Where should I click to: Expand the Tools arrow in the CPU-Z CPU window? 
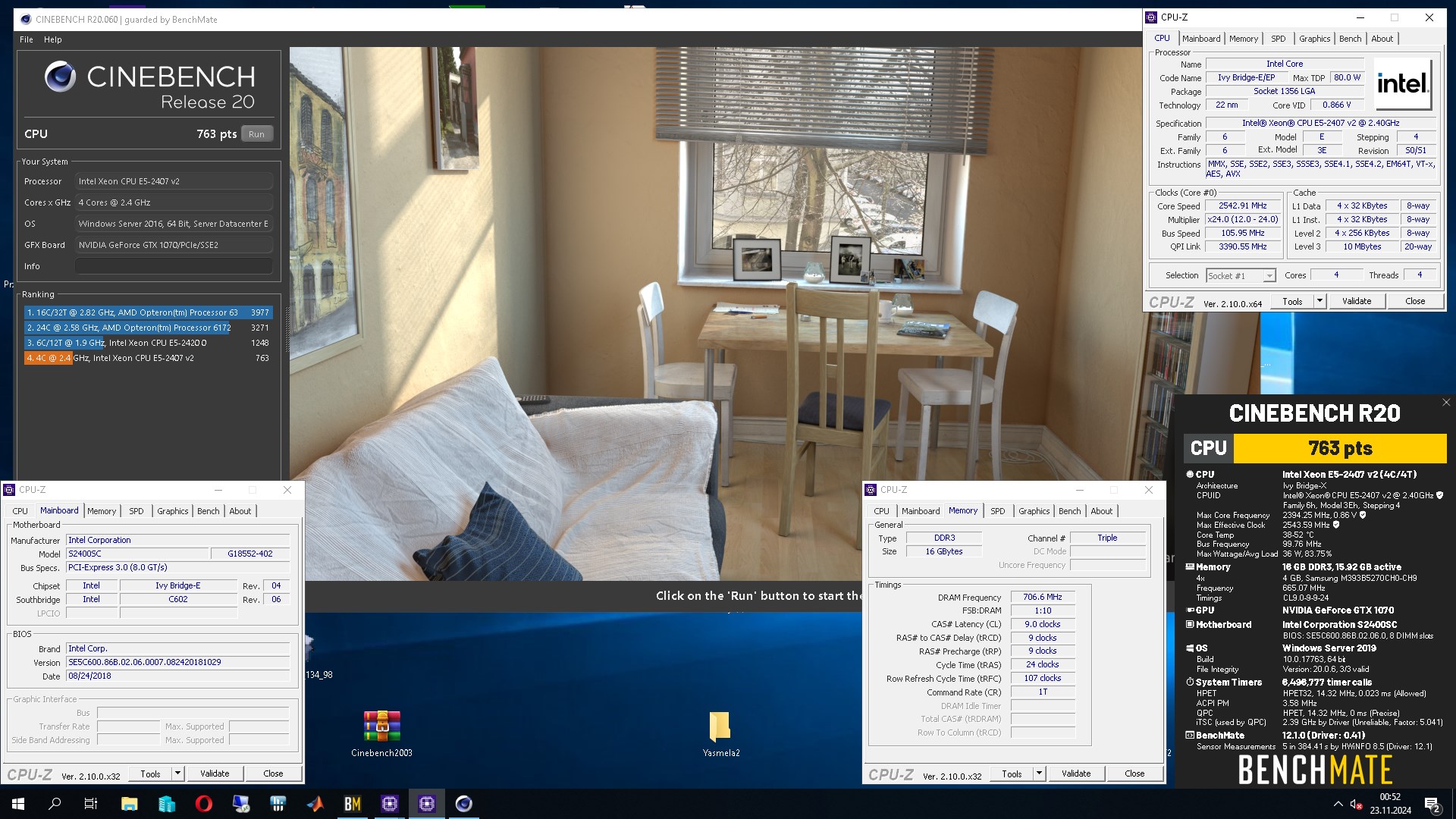1319,301
